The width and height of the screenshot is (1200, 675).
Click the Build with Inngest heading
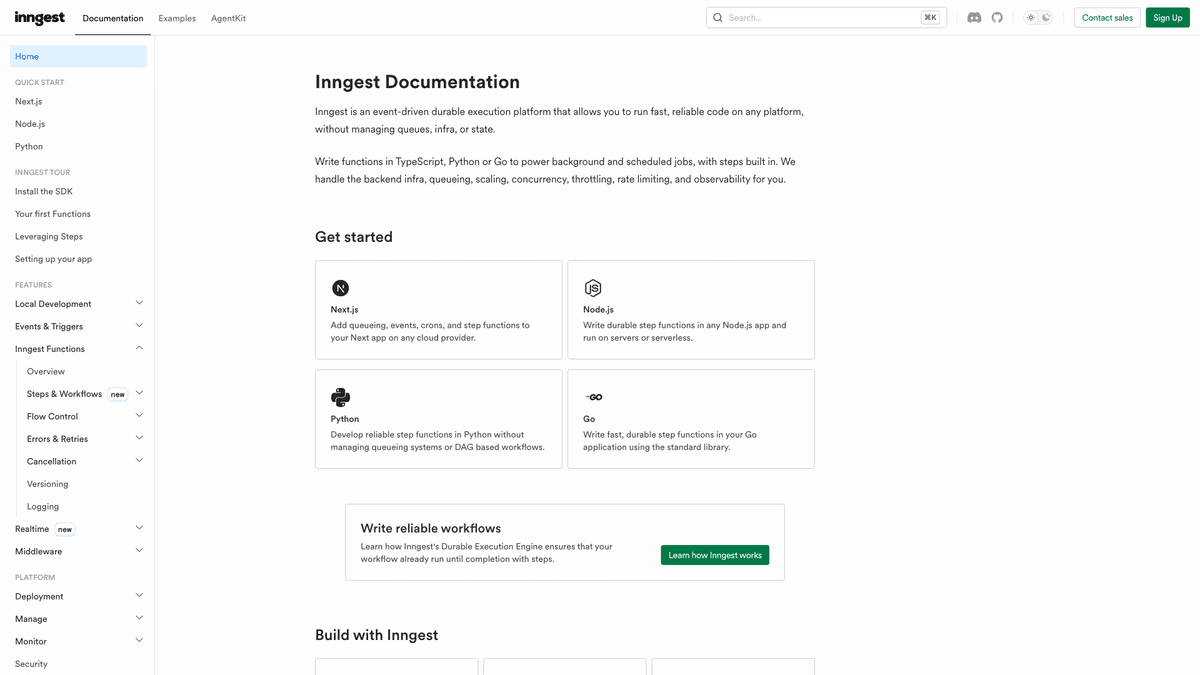click(376, 635)
